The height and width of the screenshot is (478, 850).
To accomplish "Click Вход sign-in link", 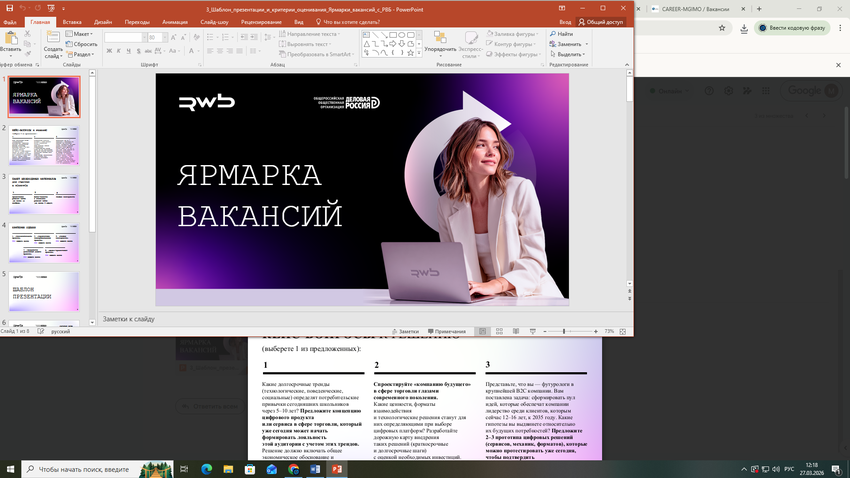I will click(x=565, y=22).
